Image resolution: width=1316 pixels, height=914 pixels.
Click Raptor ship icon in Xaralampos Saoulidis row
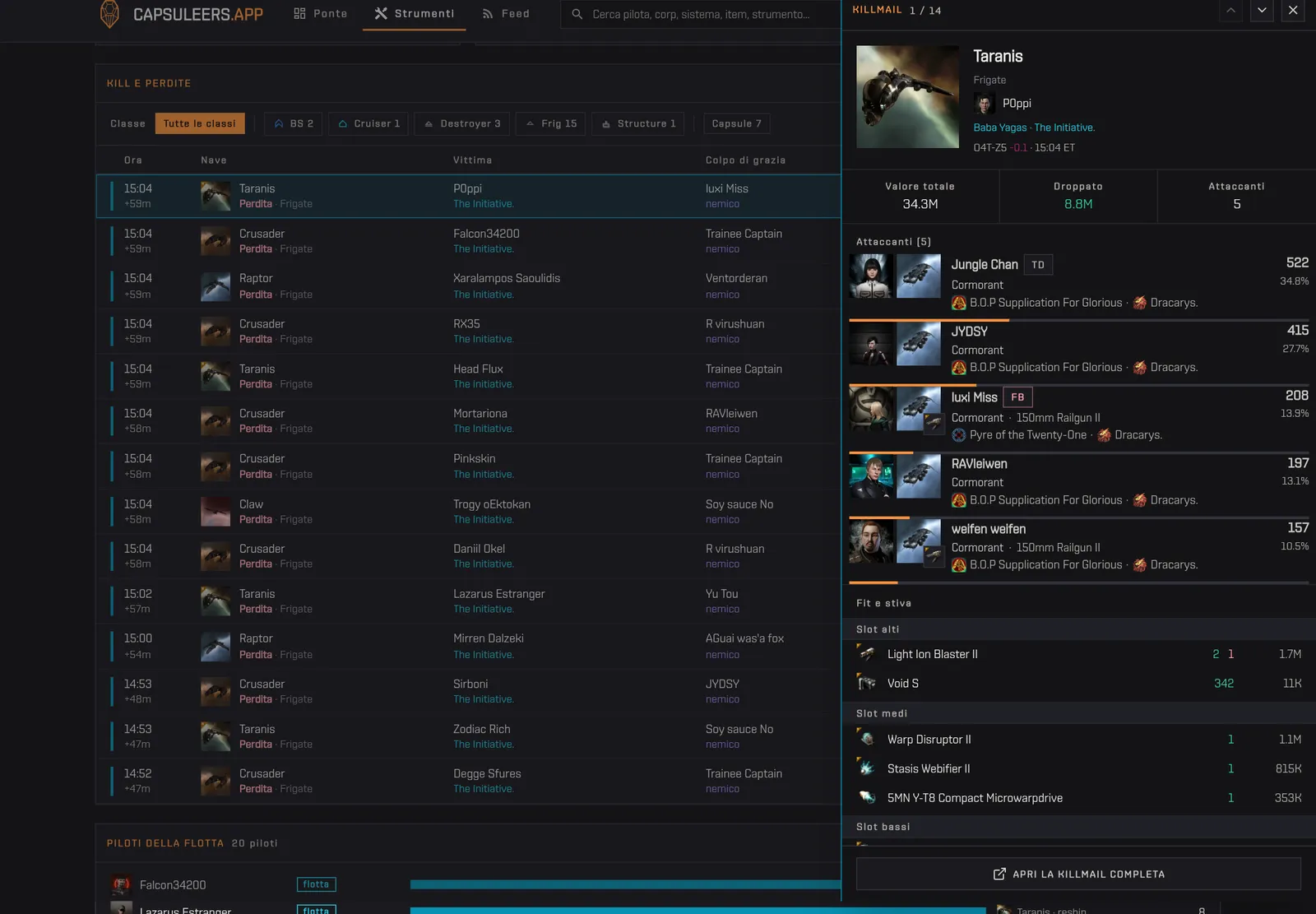215,286
